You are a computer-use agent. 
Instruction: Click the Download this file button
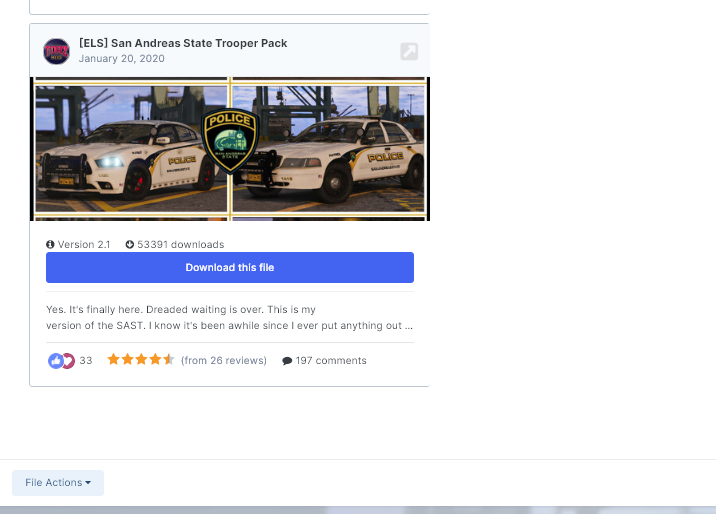coord(230,267)
